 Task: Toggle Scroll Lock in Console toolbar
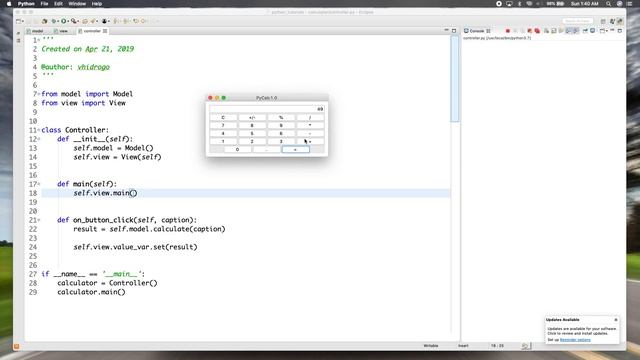(553, 31)
